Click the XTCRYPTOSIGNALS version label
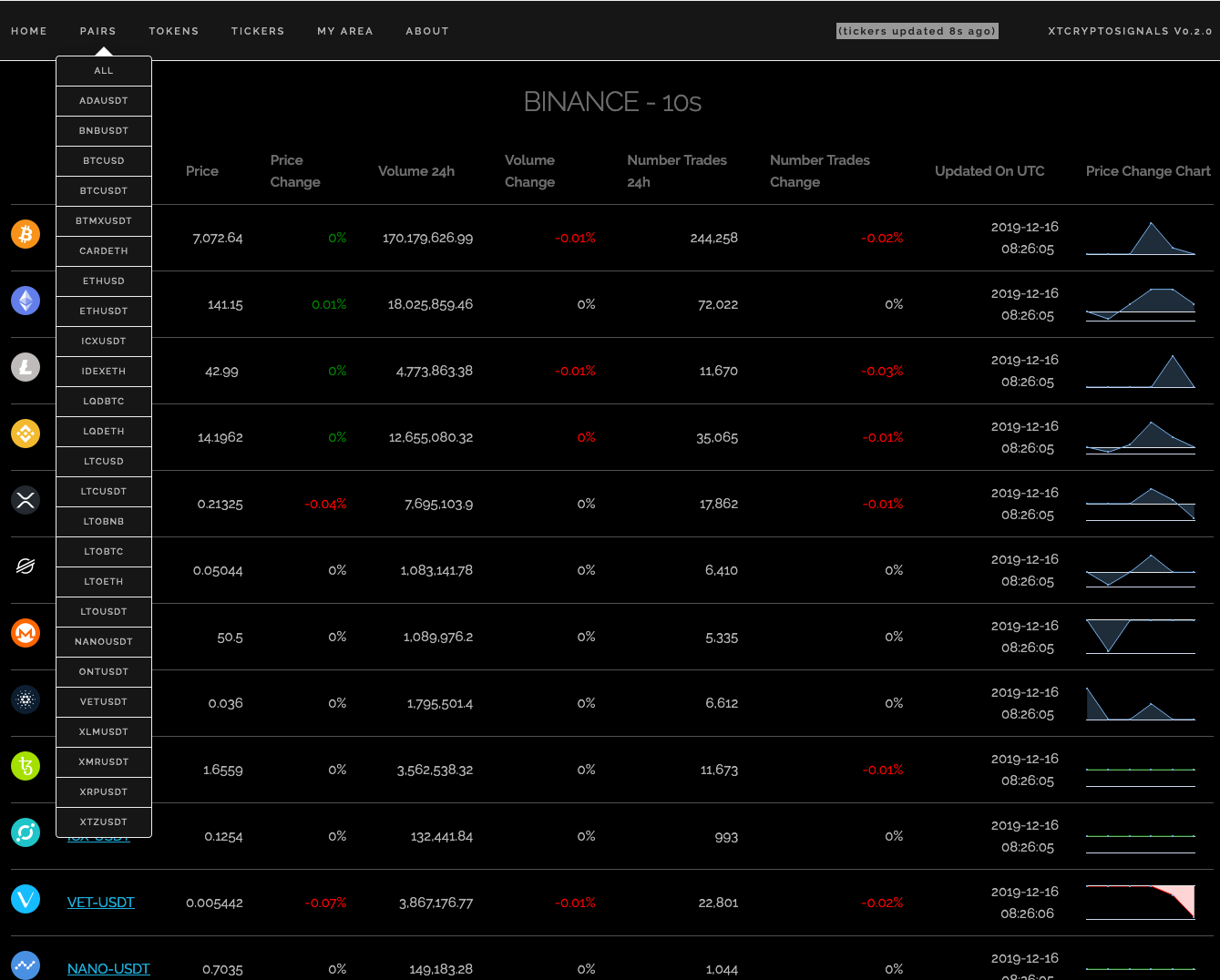The image size is (1220, 980). click(1130, 31)
